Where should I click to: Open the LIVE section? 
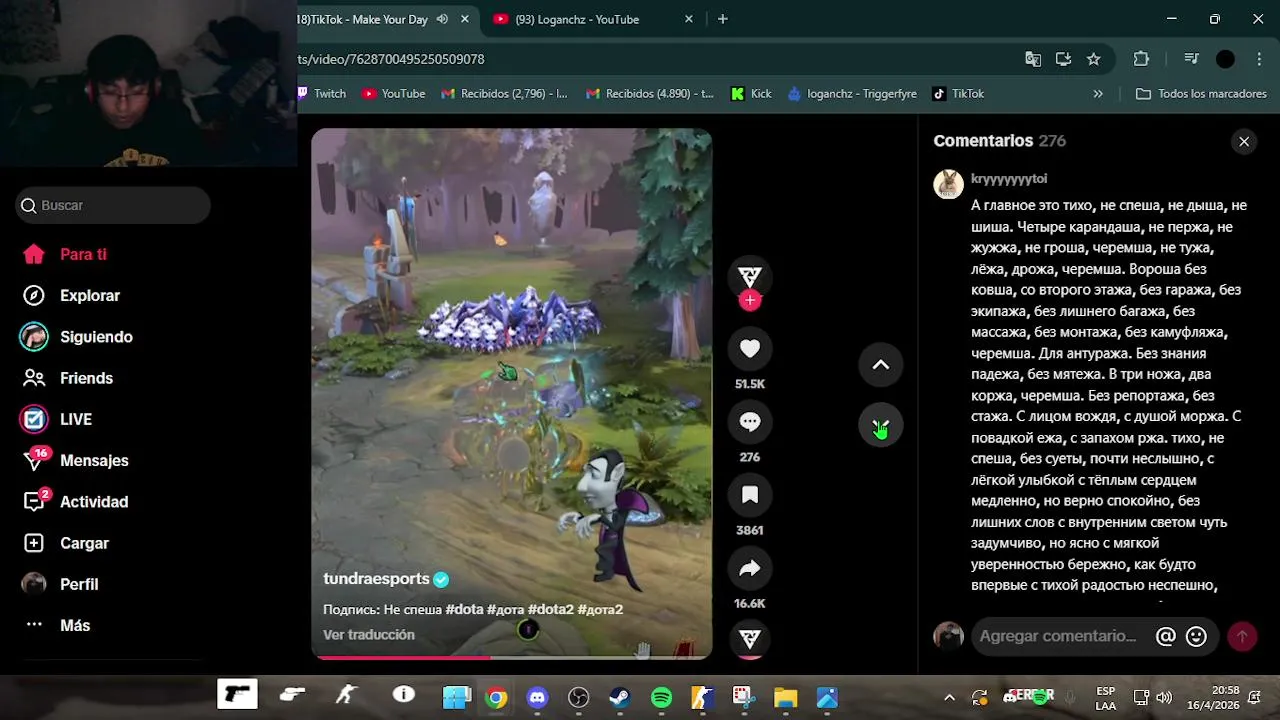(56, 420)
